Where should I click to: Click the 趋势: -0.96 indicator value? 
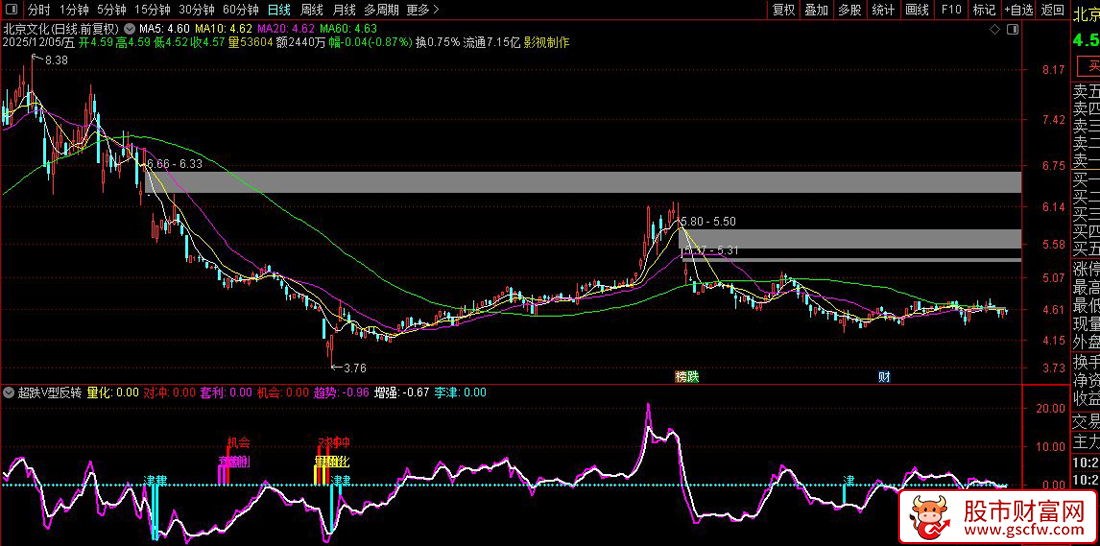pos(341,392)
